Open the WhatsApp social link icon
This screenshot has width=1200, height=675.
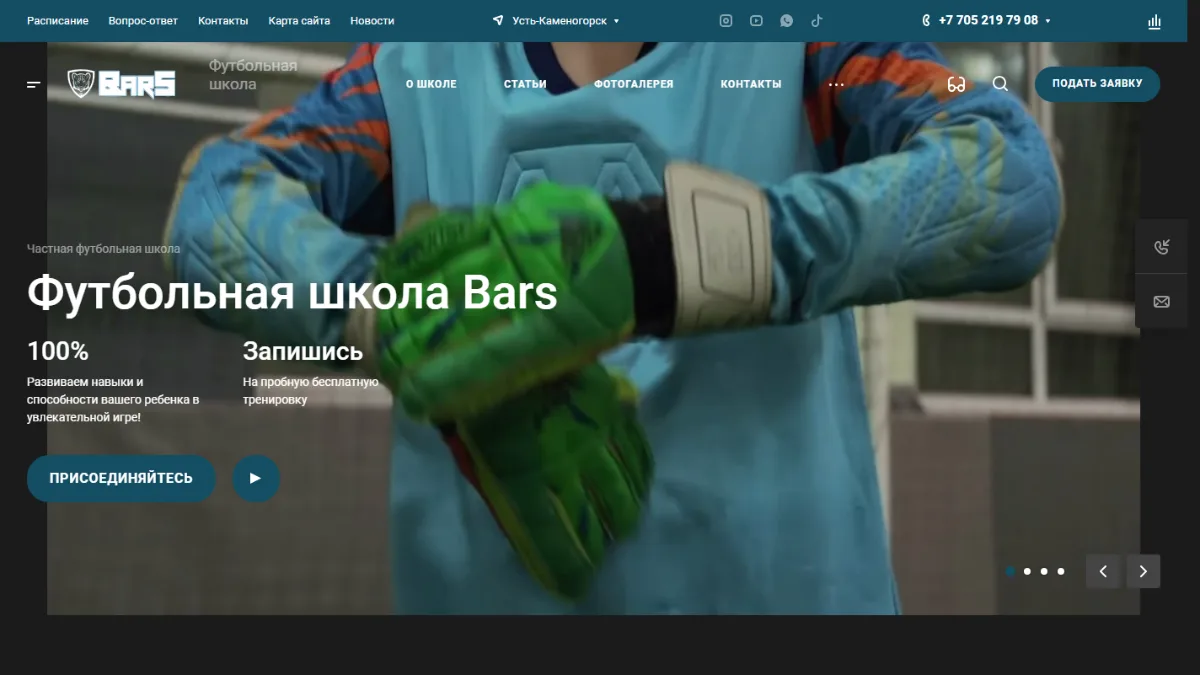(x=786, y=21)
